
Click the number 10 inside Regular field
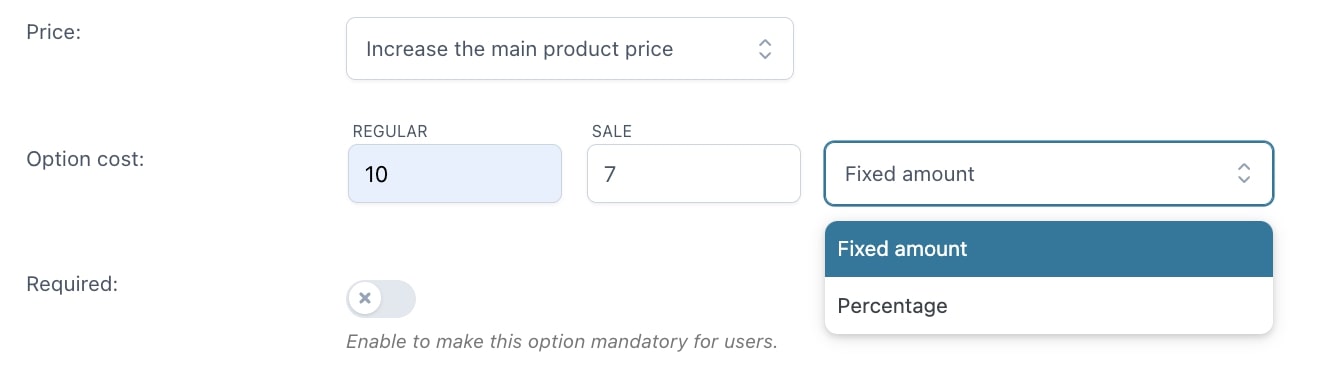pyautogui.click(x=376, y=175)
